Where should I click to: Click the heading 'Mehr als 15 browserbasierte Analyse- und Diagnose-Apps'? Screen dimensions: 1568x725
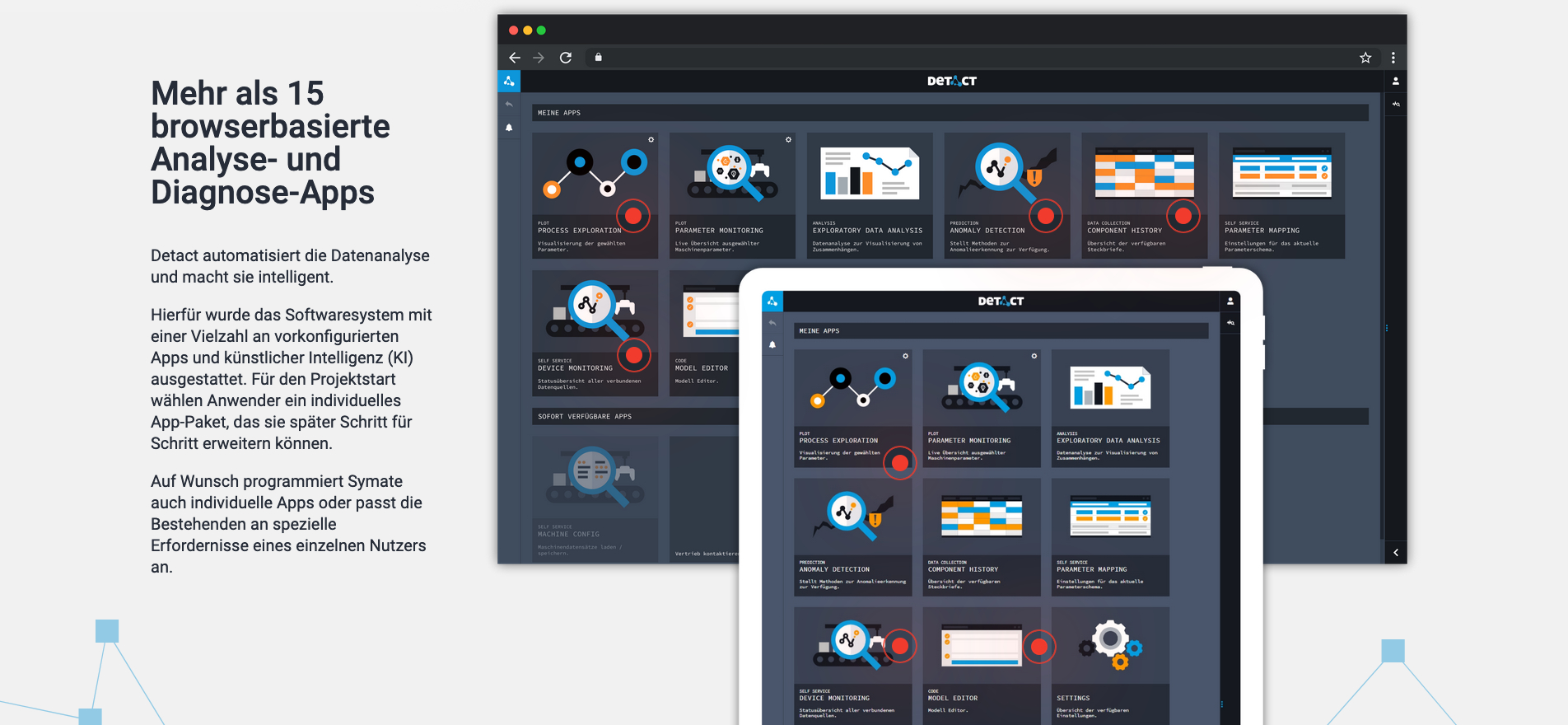coord(270,143)
